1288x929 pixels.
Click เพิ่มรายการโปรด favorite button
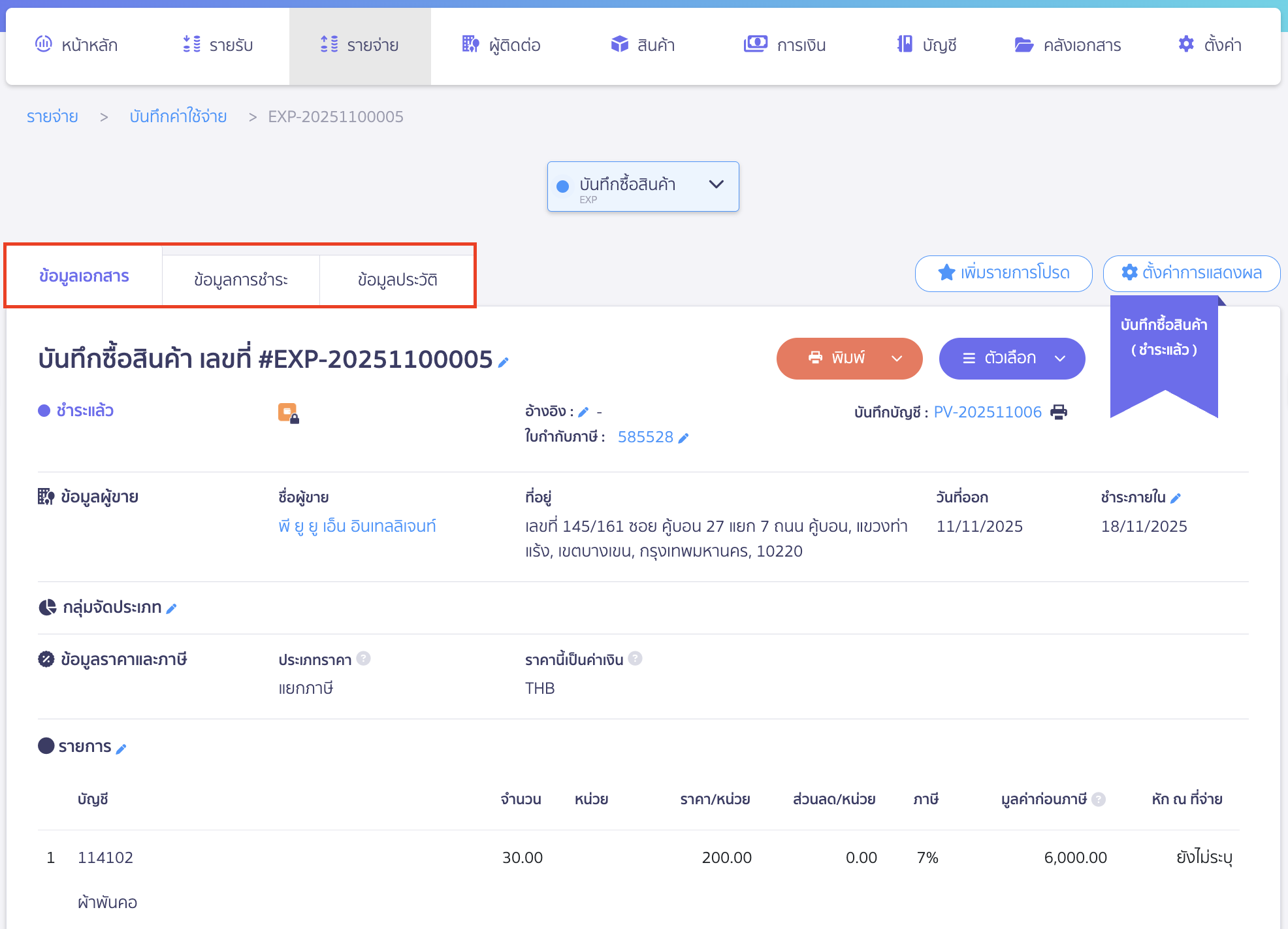[1003, 273]
